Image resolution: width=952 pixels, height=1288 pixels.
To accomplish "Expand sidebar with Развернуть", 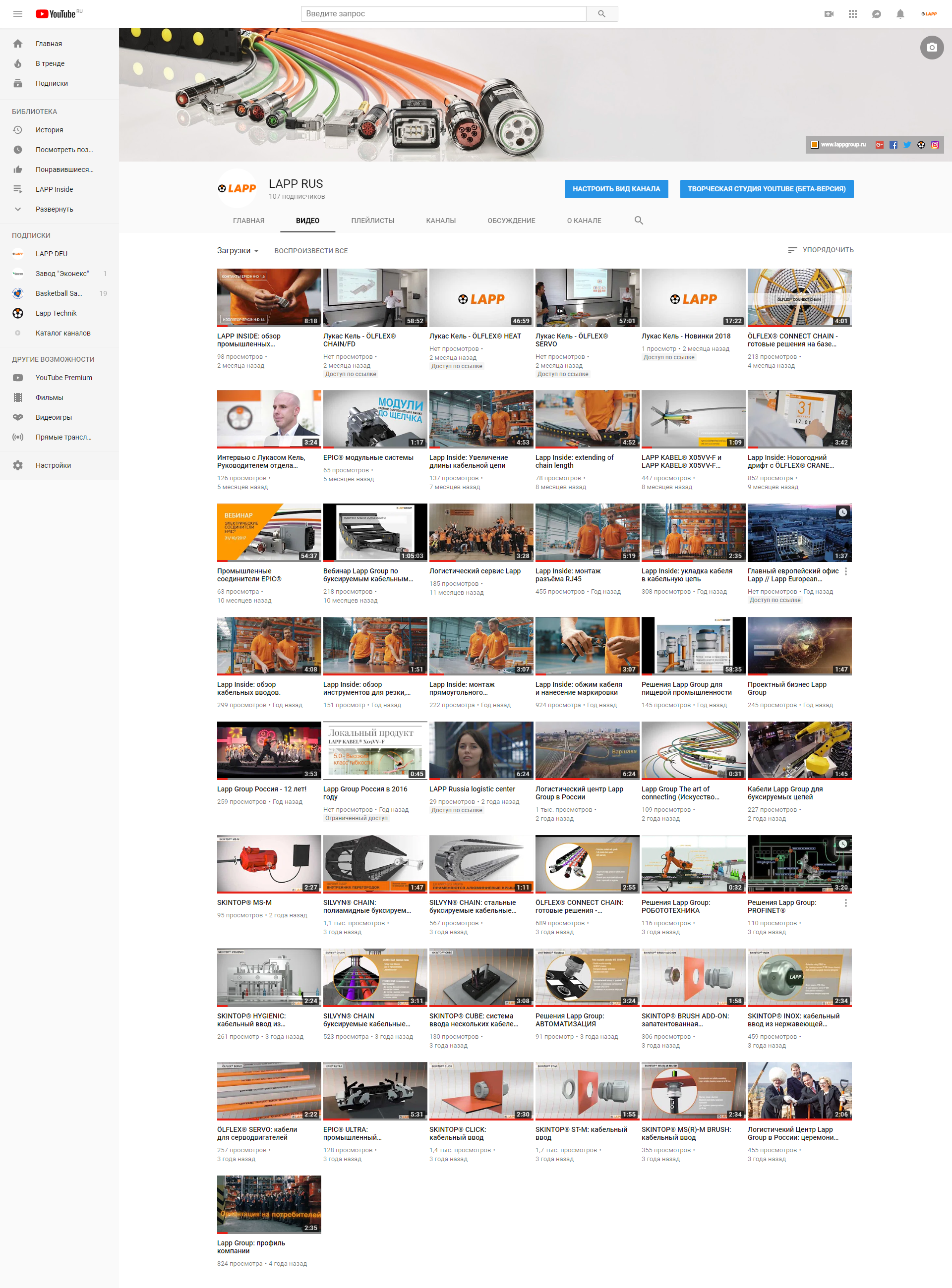I will click(59, 209).
